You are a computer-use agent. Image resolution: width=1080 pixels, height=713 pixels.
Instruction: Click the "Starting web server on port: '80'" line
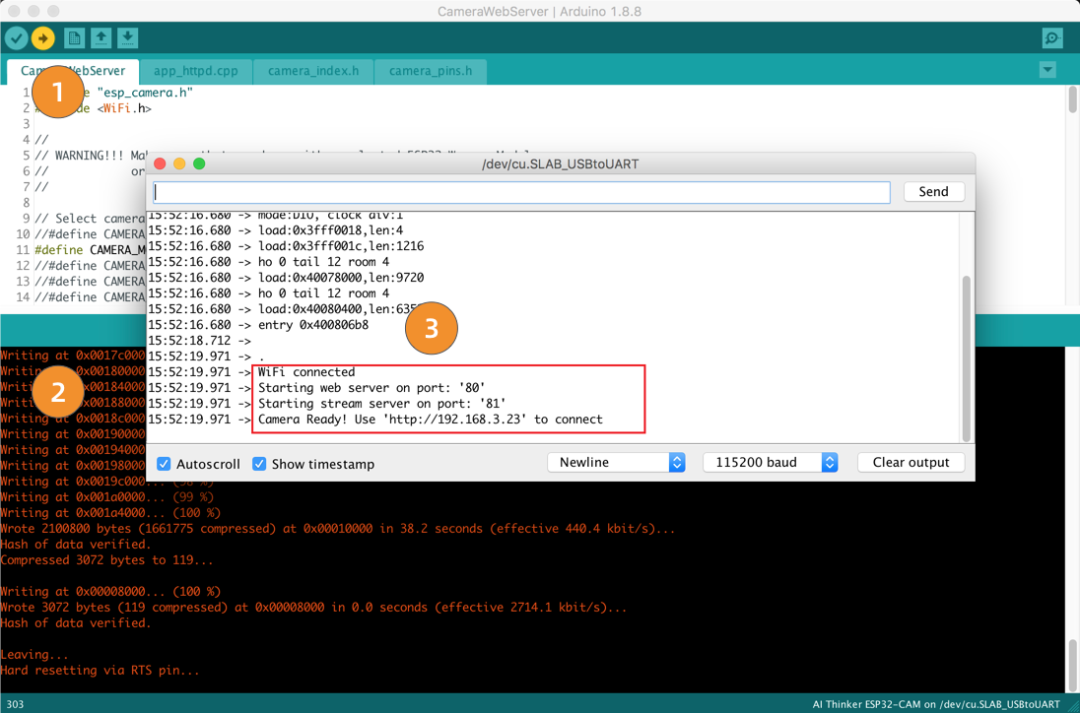[x=371, y=388]
